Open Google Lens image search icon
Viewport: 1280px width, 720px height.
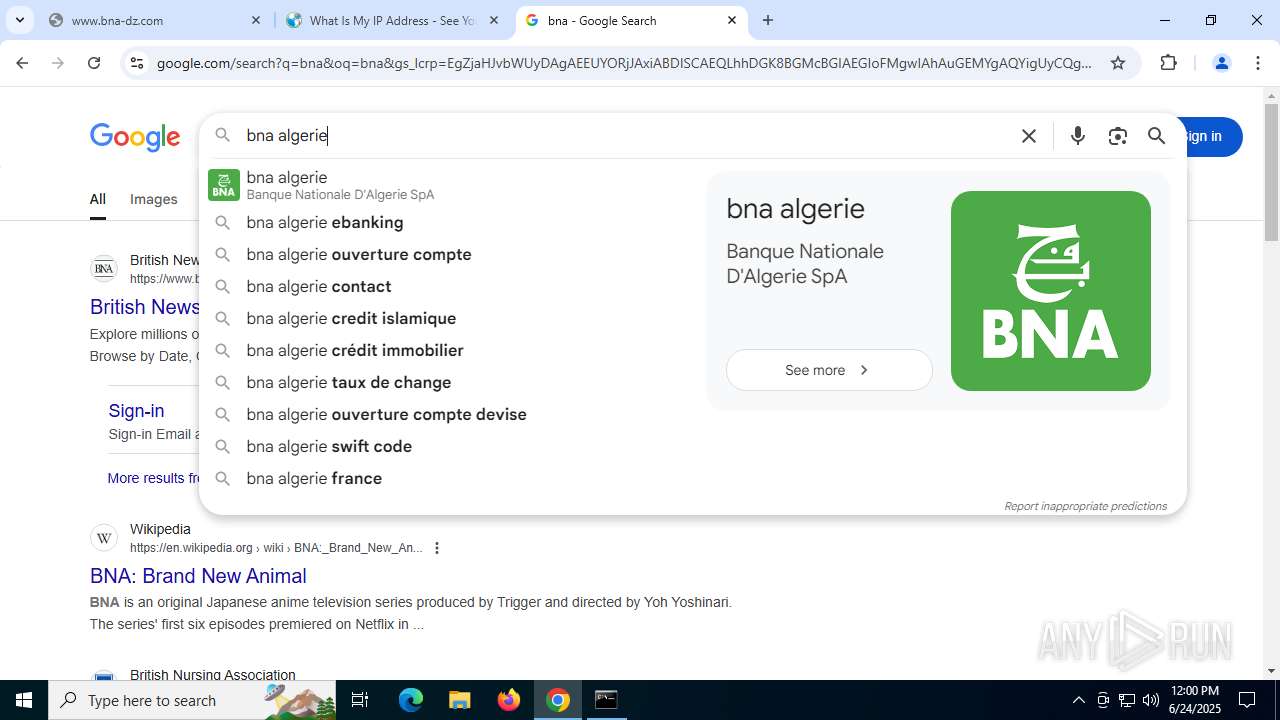1117,136
